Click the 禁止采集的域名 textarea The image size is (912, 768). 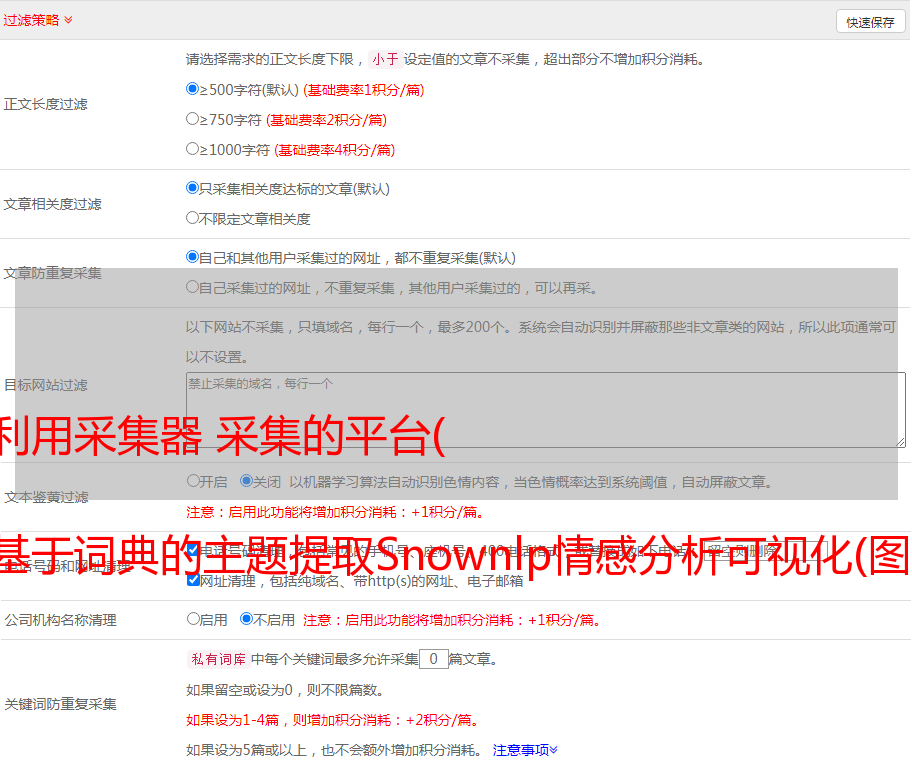pyautogui.click(x=546, y=410)
